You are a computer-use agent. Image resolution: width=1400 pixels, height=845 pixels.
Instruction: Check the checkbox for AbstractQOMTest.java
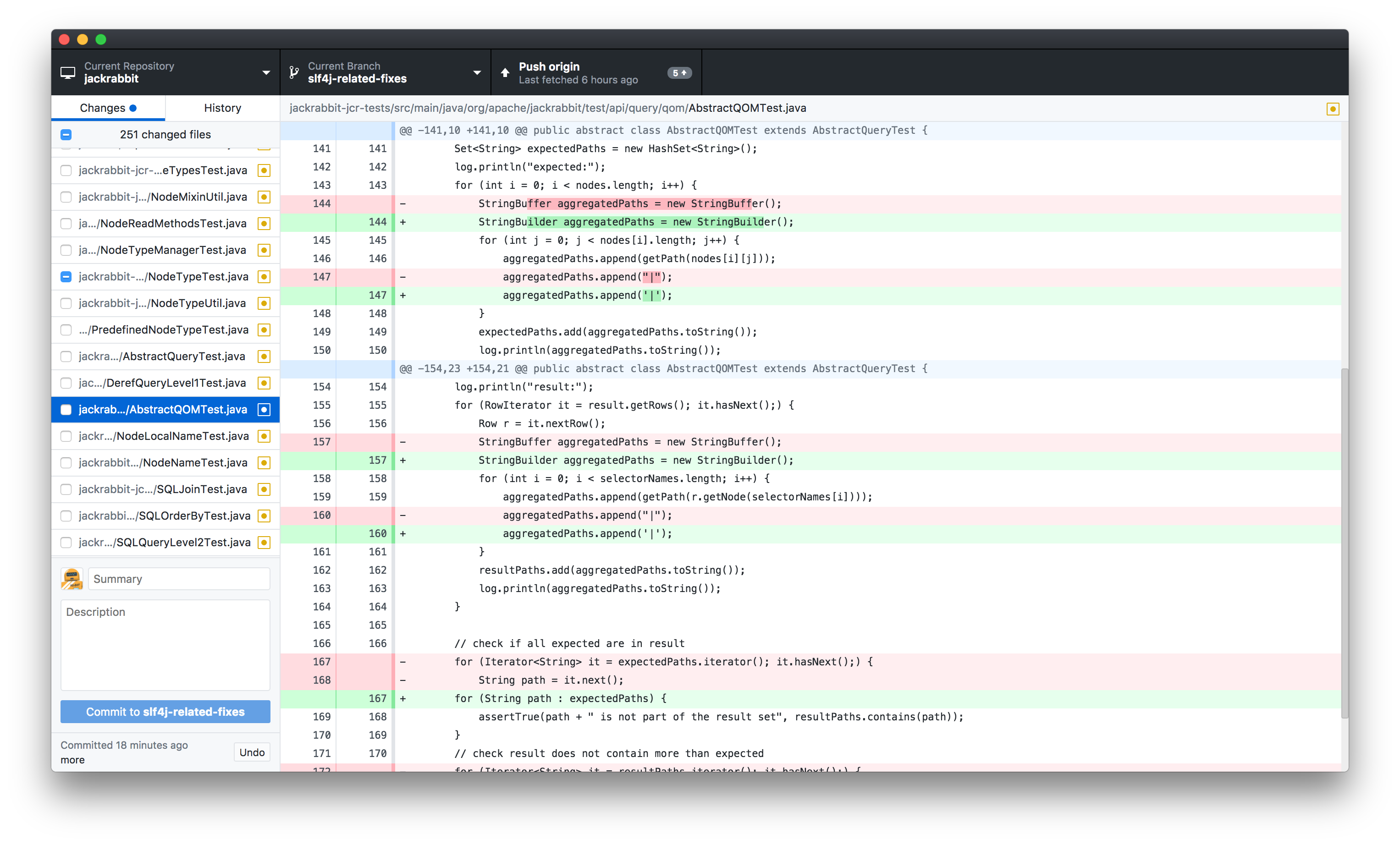66,409
